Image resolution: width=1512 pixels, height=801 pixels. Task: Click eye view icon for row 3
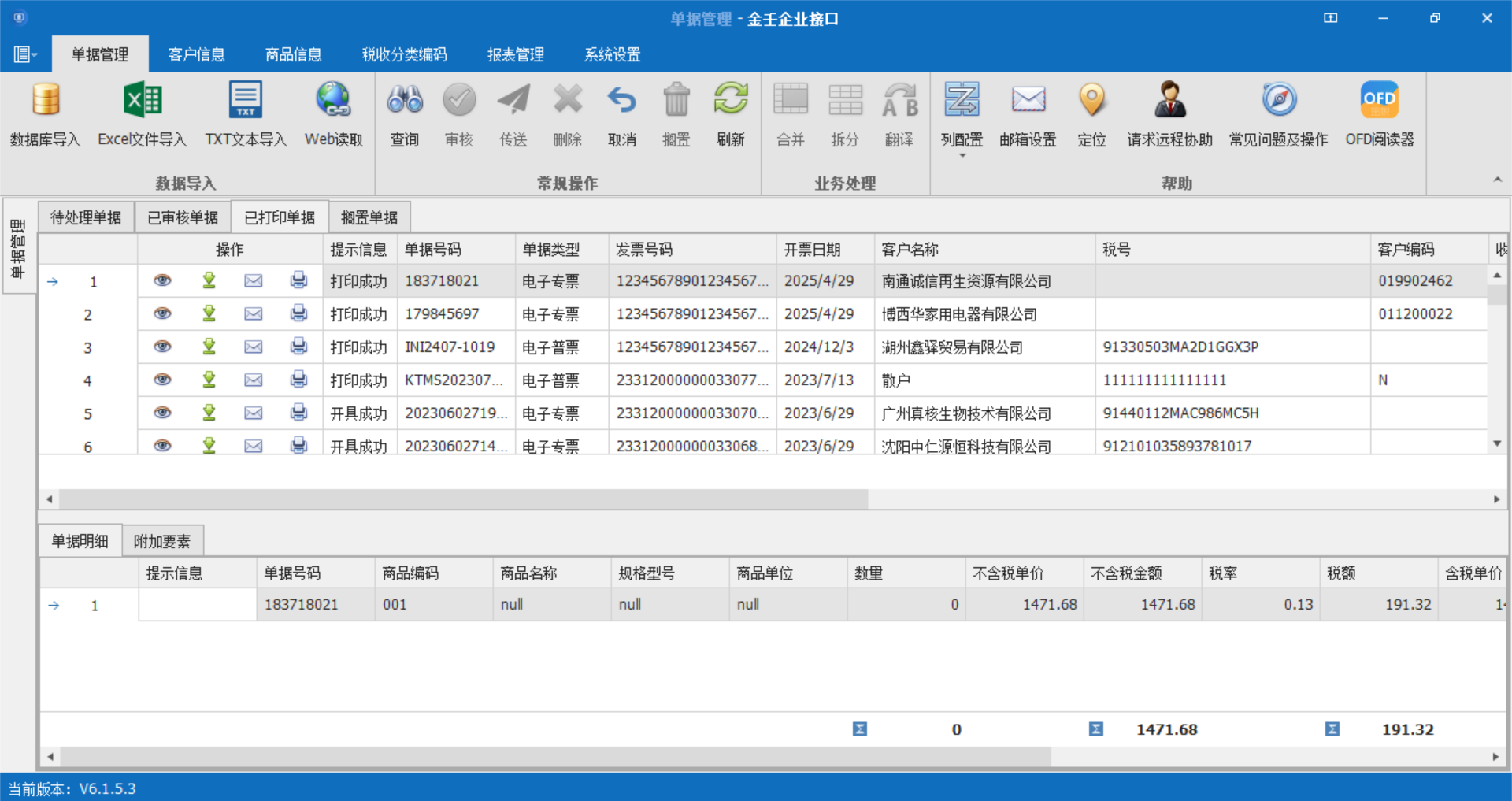pos(162,347)
